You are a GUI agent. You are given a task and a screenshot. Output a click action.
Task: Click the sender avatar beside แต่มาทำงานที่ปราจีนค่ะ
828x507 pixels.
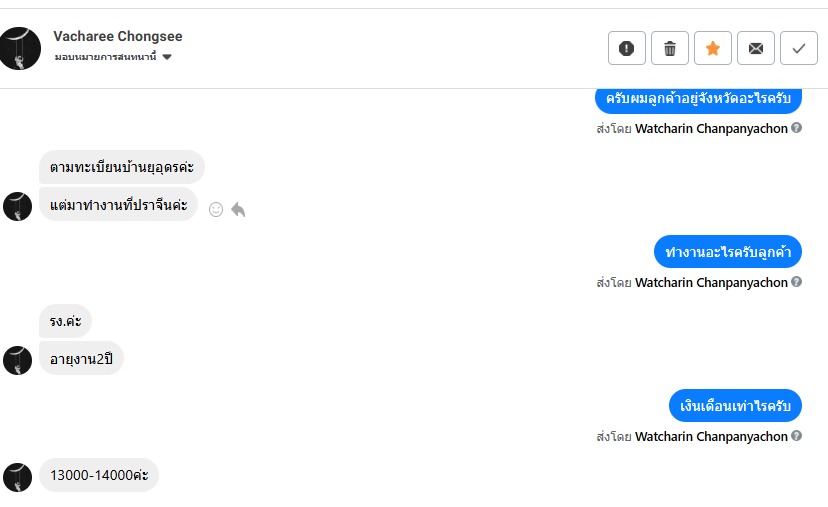(x=17, y=206)
